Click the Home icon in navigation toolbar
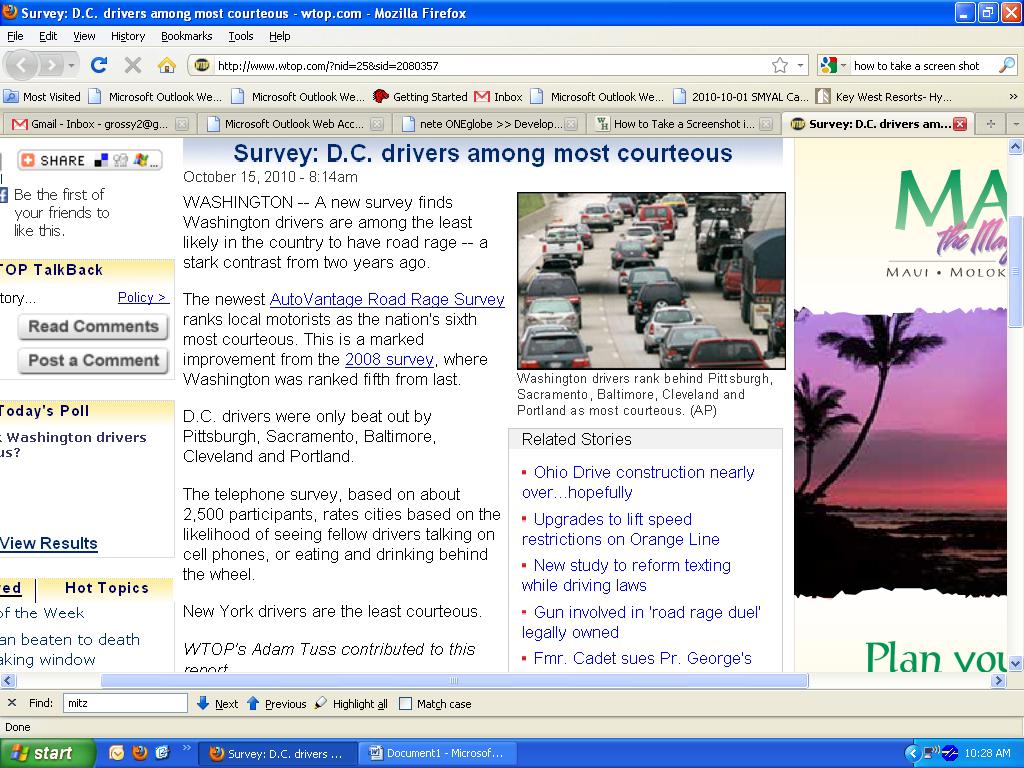Viewport: 1024px width, 768px height. click(x=167, y=65)
